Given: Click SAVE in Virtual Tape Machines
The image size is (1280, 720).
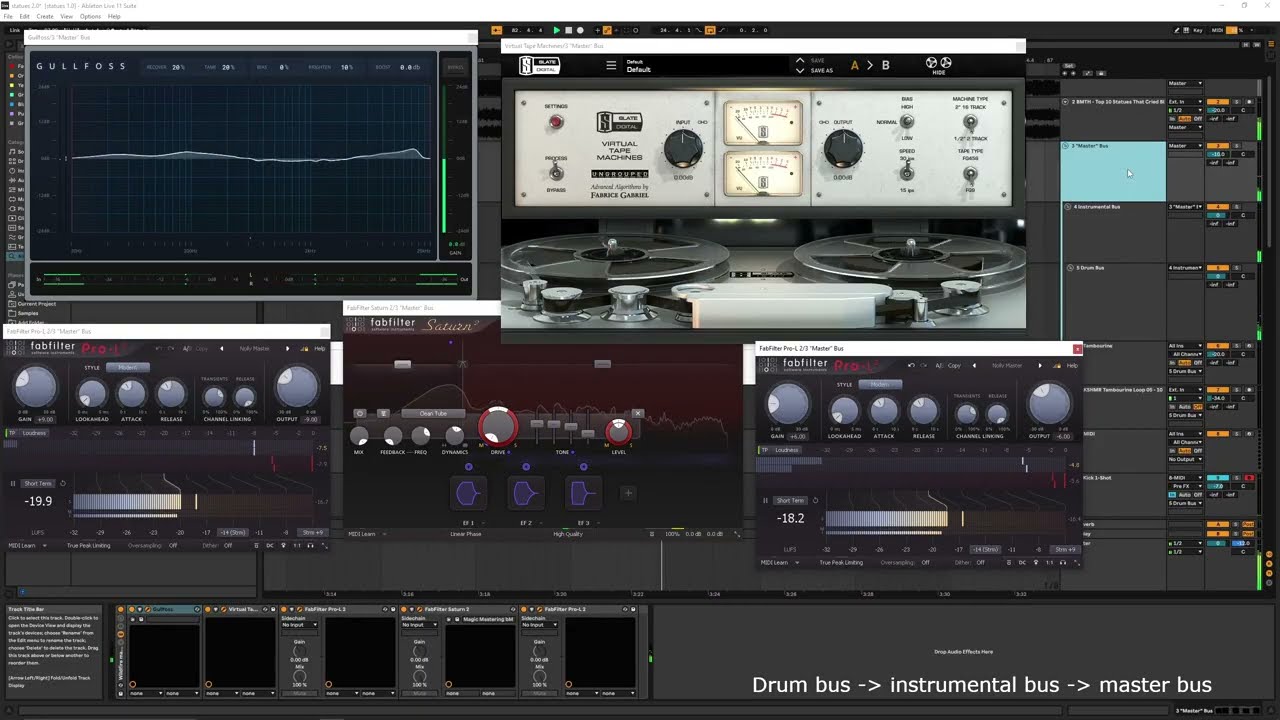Looking at the screenshot, I should pos(818,61).
